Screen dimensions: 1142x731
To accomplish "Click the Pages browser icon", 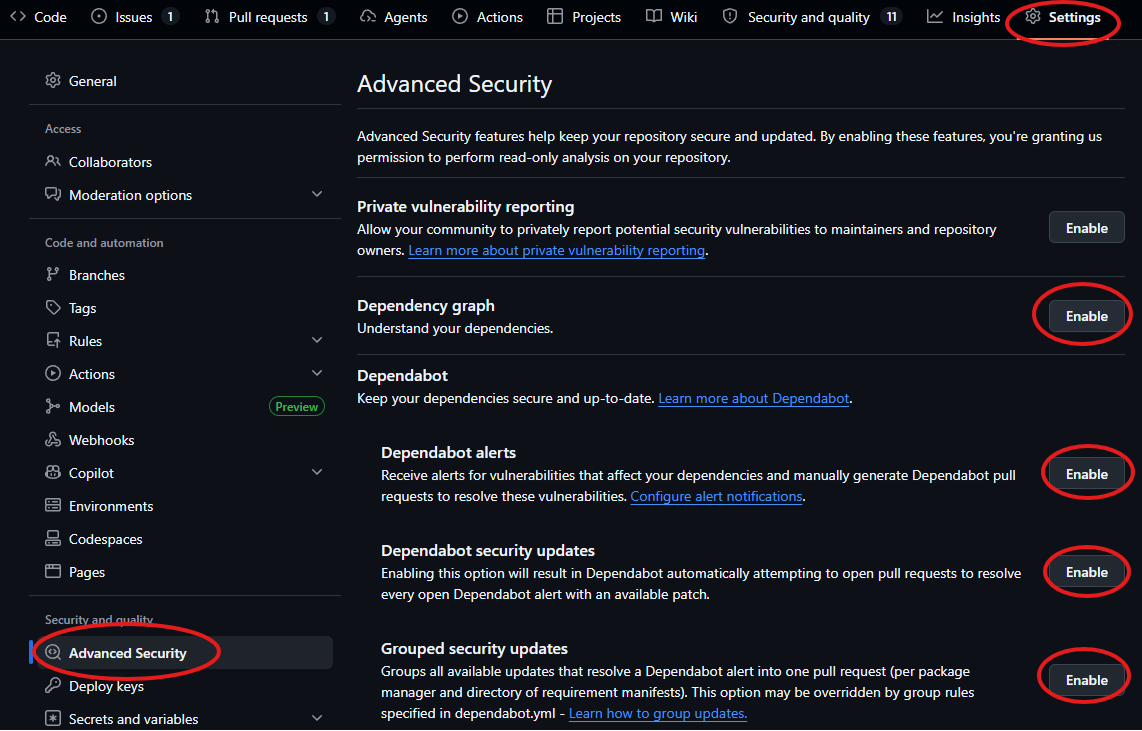I will click(52, 572).
